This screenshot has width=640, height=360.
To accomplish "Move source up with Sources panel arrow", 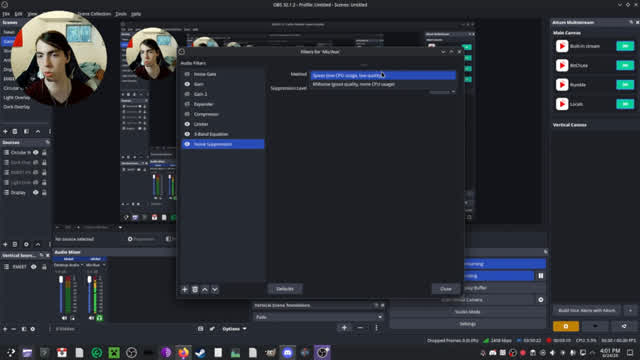I will click(38, 244).
